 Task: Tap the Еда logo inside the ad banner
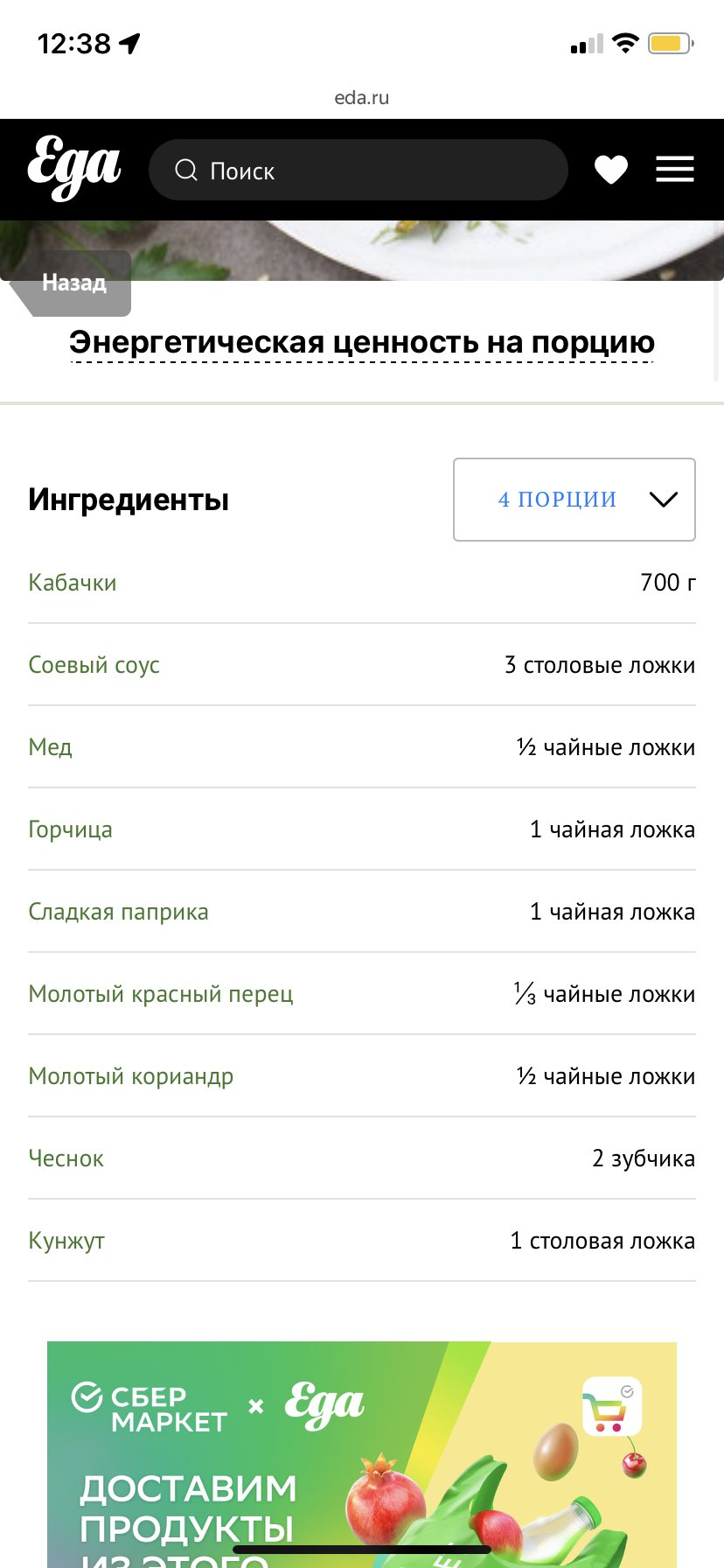pyautogui.click(x=324, y=1405)
